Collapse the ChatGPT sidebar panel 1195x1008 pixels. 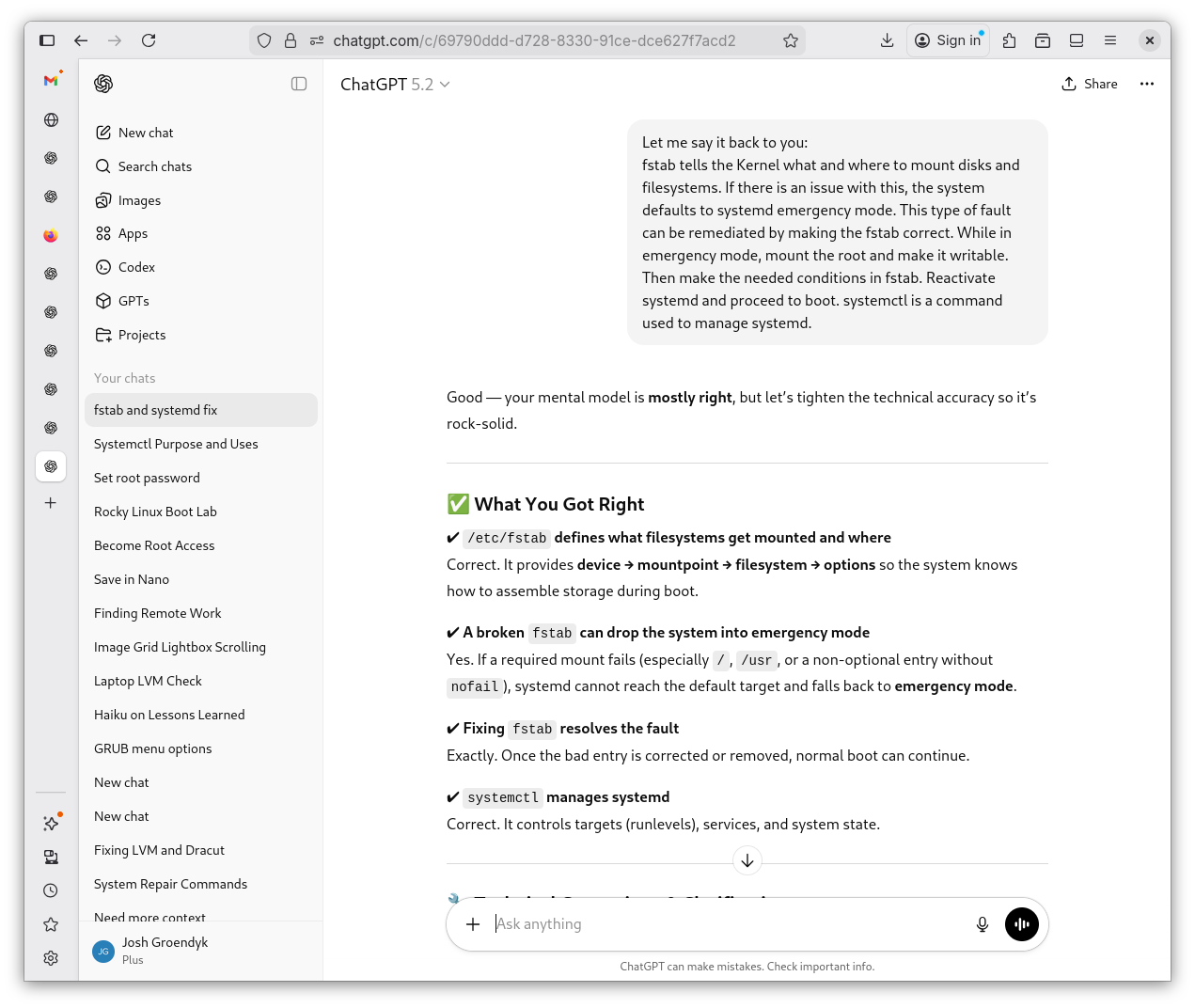(299, 84)
